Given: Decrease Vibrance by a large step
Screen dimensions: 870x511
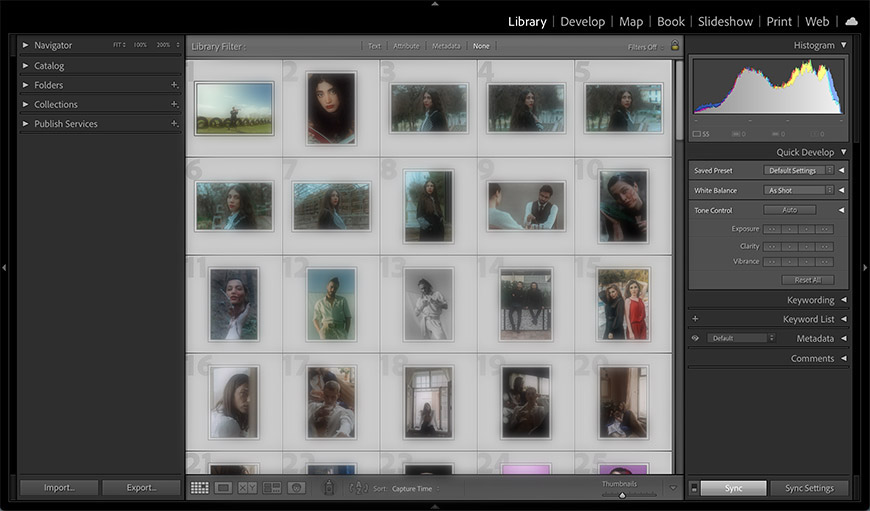Looking at the screenshot, I should coord(772,262).
